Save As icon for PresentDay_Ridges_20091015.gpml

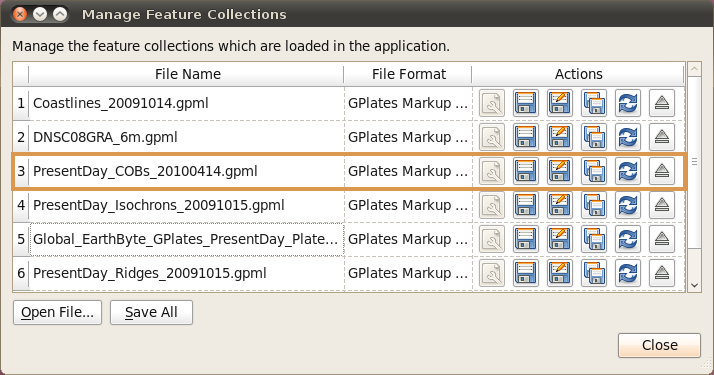coord(560,273)
